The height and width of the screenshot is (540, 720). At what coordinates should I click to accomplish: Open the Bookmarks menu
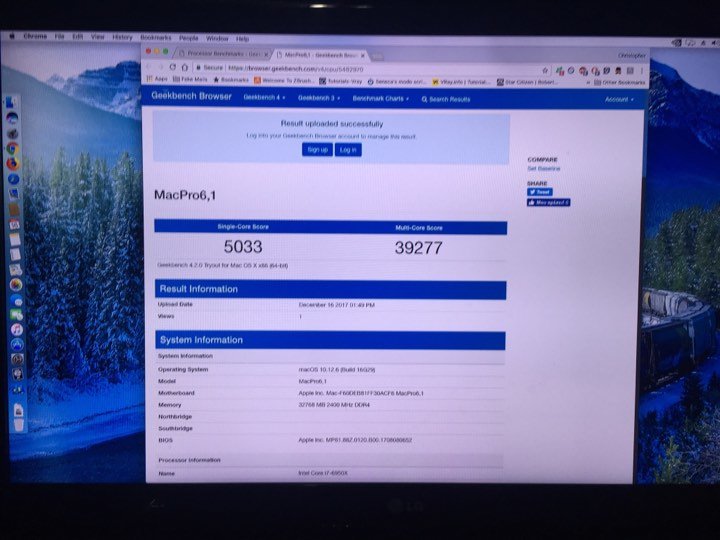tap(156, 38)
